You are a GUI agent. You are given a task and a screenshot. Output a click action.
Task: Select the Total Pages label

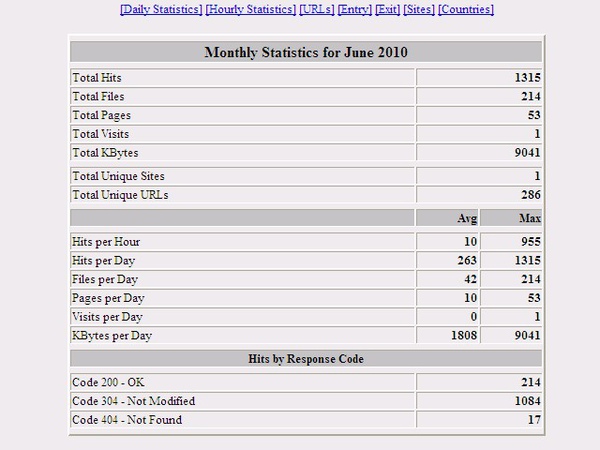pos(101,115)
